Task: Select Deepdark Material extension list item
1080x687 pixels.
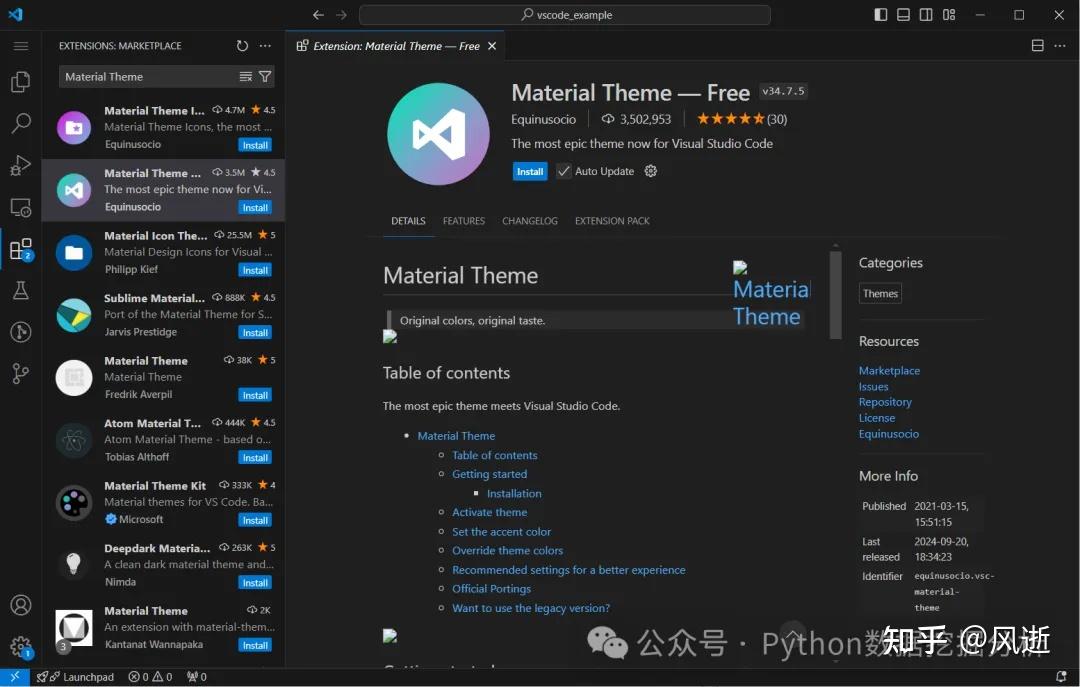Action: click(x=163, y=565)
